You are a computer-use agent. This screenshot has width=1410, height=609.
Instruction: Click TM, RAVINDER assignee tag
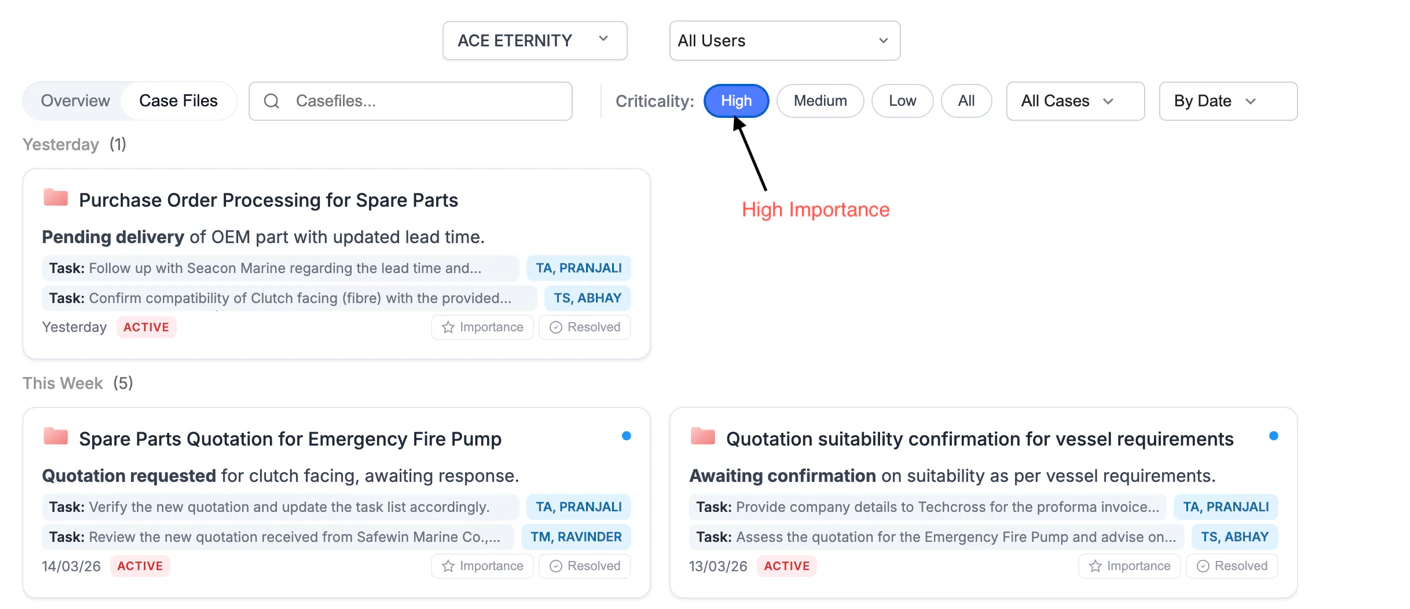click(576, 537)
